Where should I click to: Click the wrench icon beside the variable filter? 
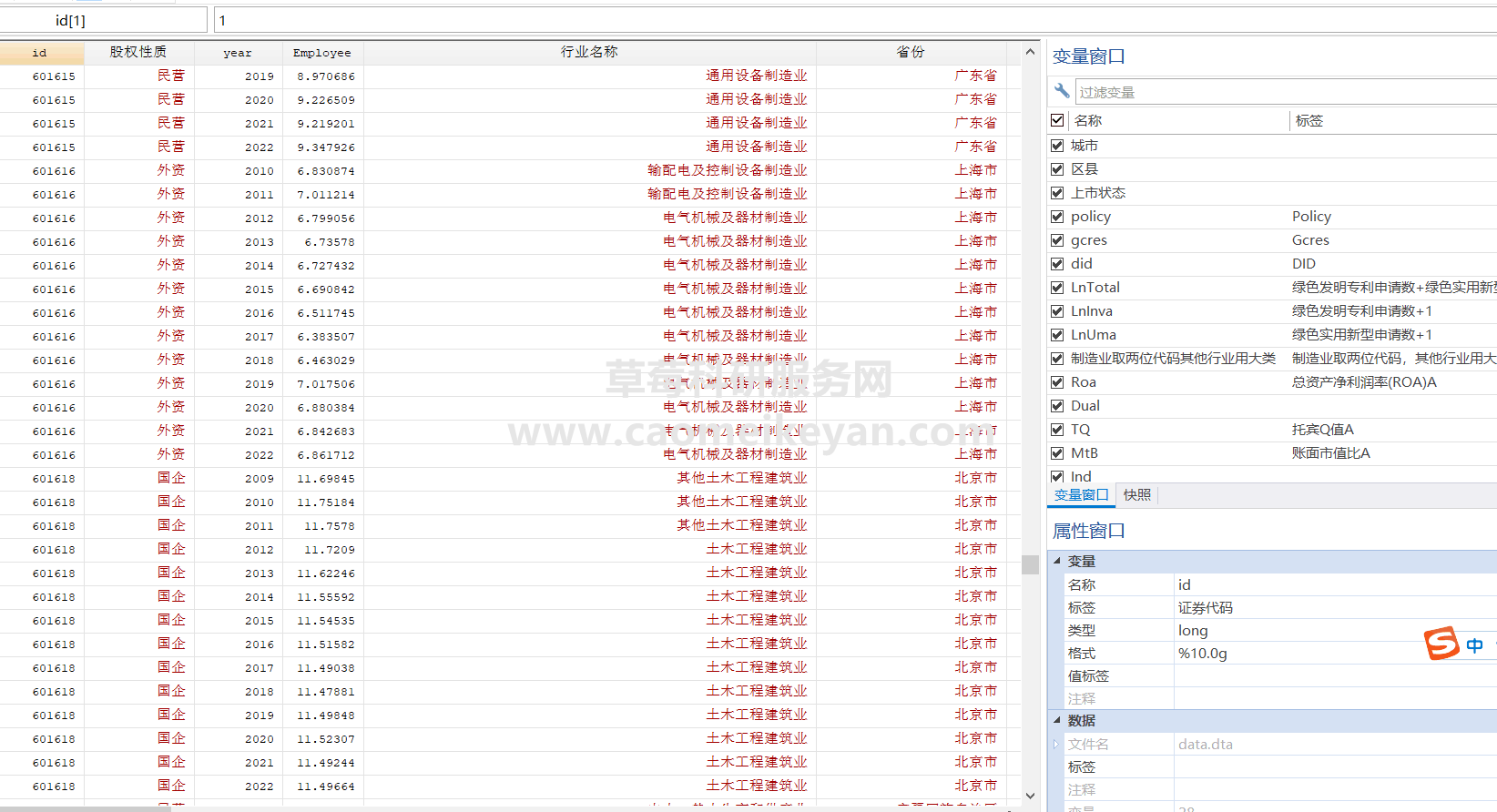tap(1062, 91)
